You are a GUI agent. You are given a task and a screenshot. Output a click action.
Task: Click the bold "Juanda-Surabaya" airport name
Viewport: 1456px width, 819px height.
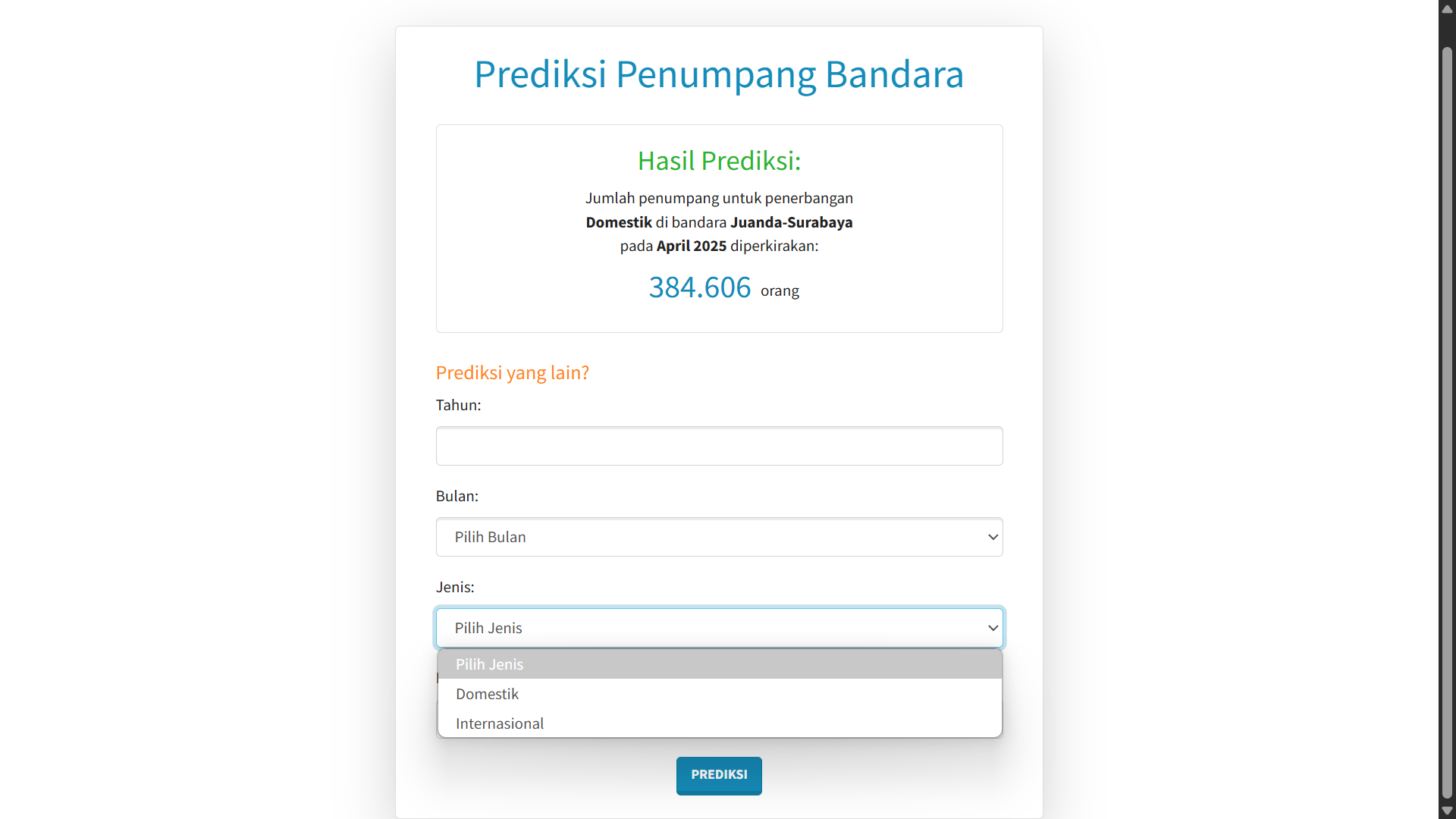pyautogui.click(x=791, y=221)
